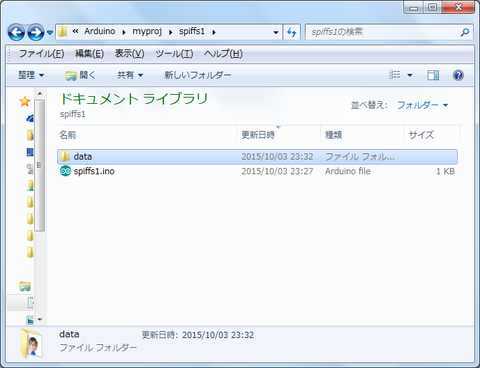480x368 pixels.
Task: Go back with the Back arrow button
Action: [x=16, y=32]
